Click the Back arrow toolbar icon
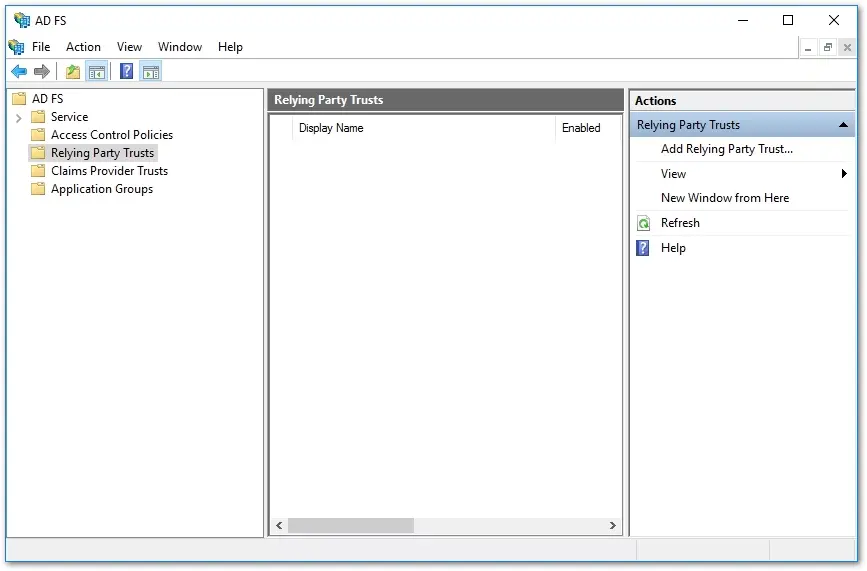This screenshot has height=571, width=867. [x=19, y=71]
